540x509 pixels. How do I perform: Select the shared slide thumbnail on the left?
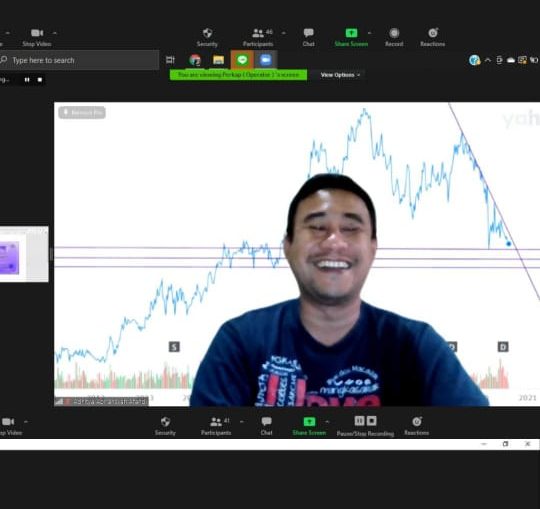(24, 254)
